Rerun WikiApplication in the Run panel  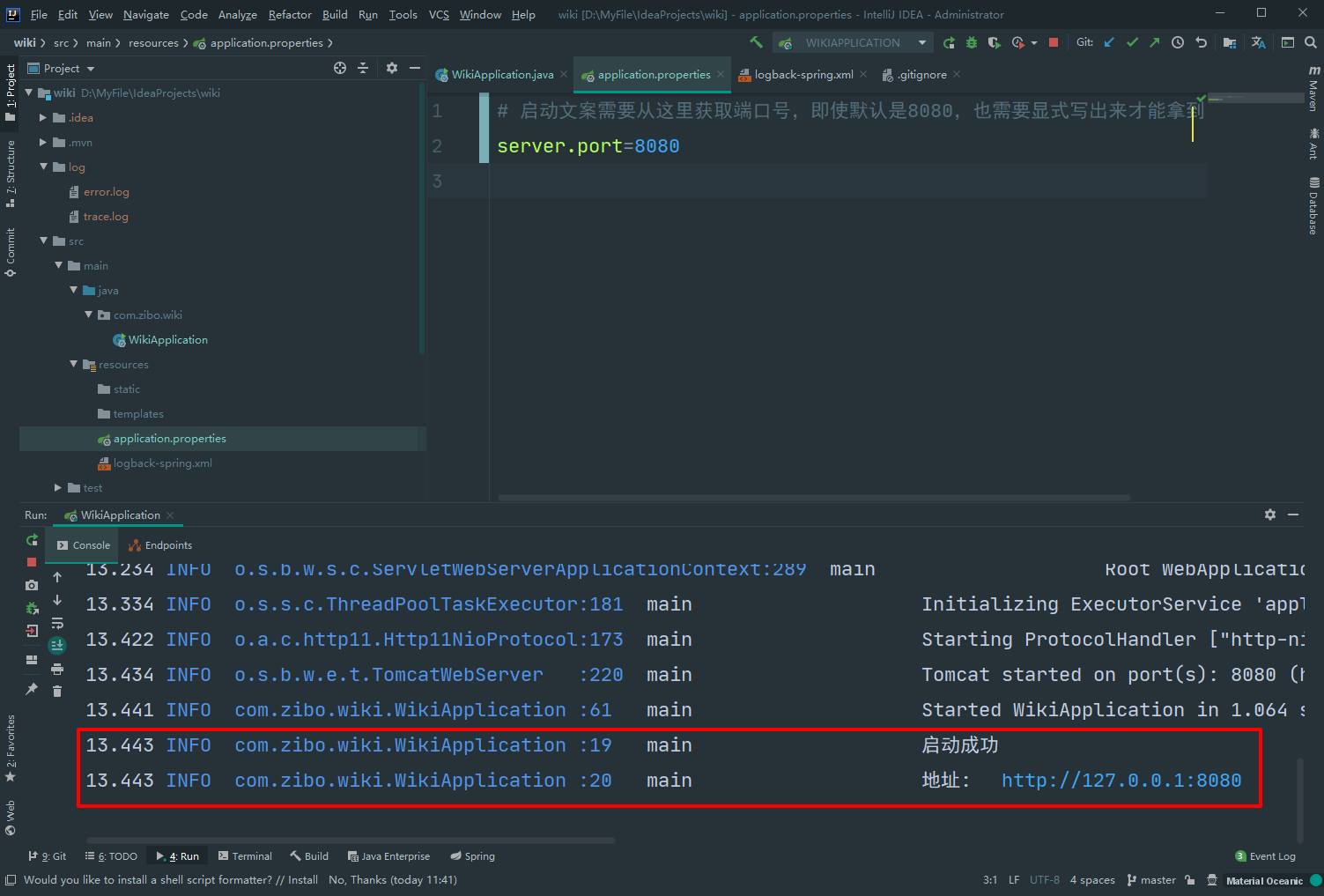click(x=32, y=539)
